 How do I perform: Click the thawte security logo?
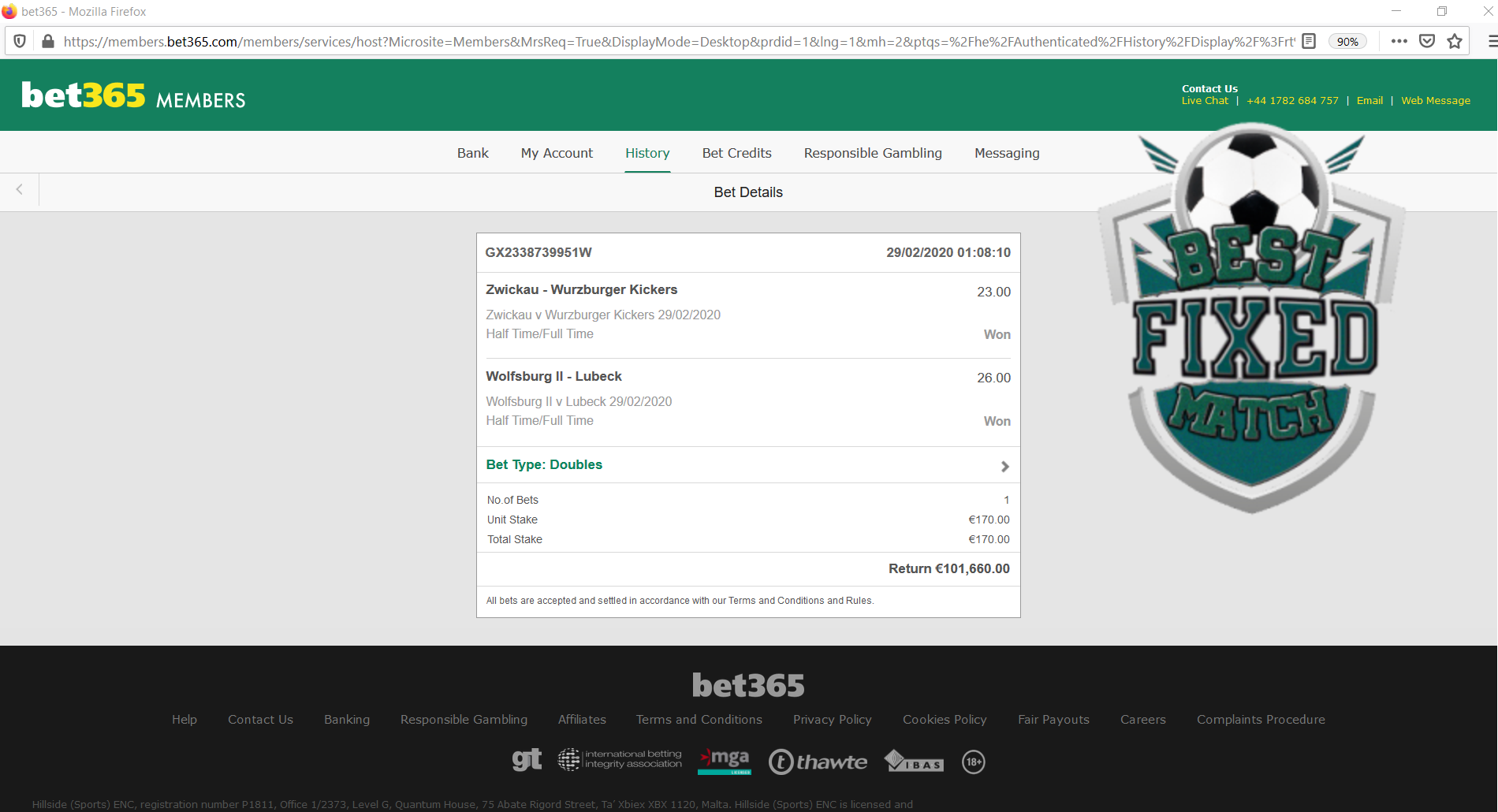[x=818, y=762]
